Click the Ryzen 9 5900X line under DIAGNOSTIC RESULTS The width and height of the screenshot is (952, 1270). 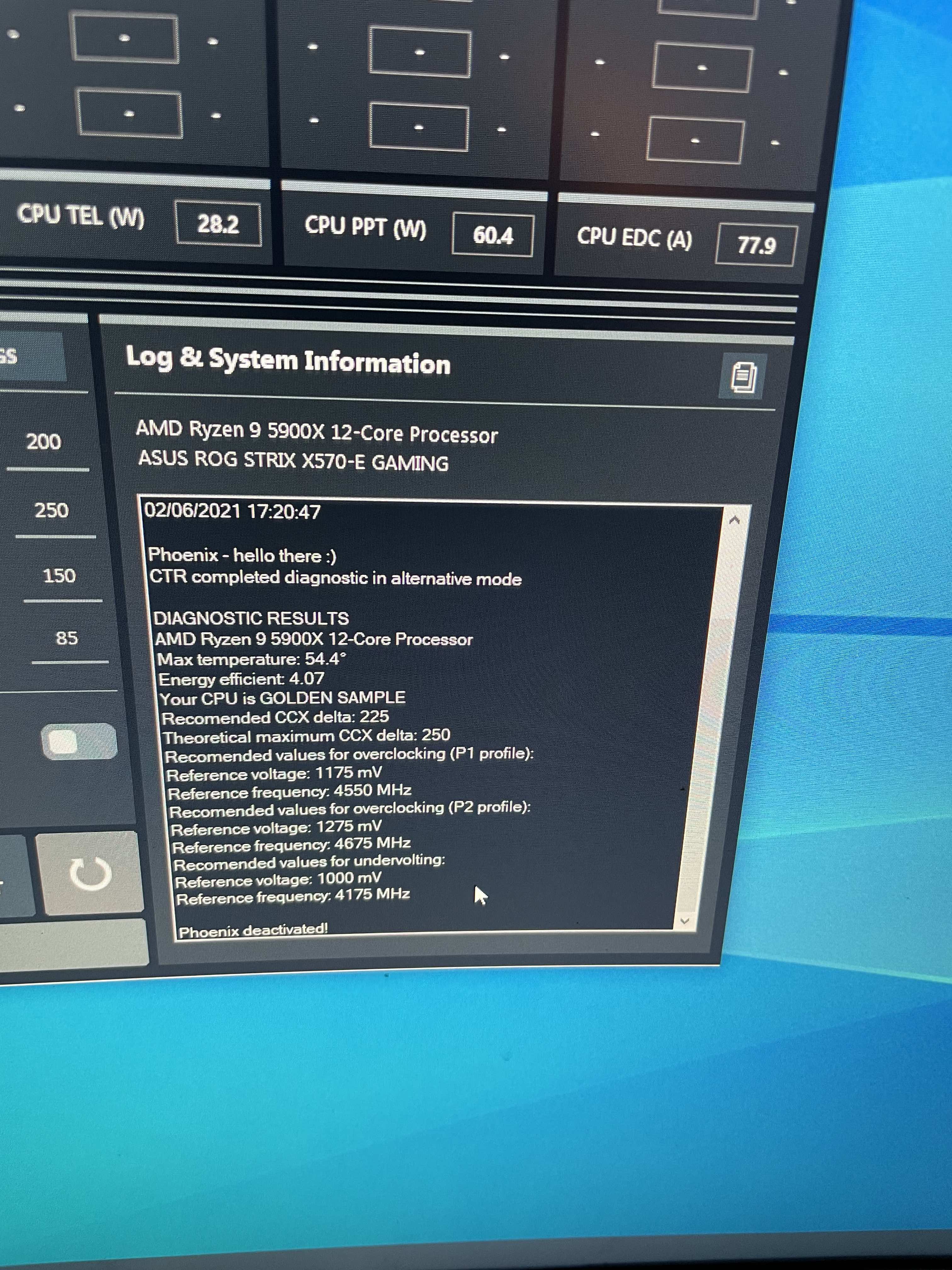pyautogui.click(x=314, y=640)
